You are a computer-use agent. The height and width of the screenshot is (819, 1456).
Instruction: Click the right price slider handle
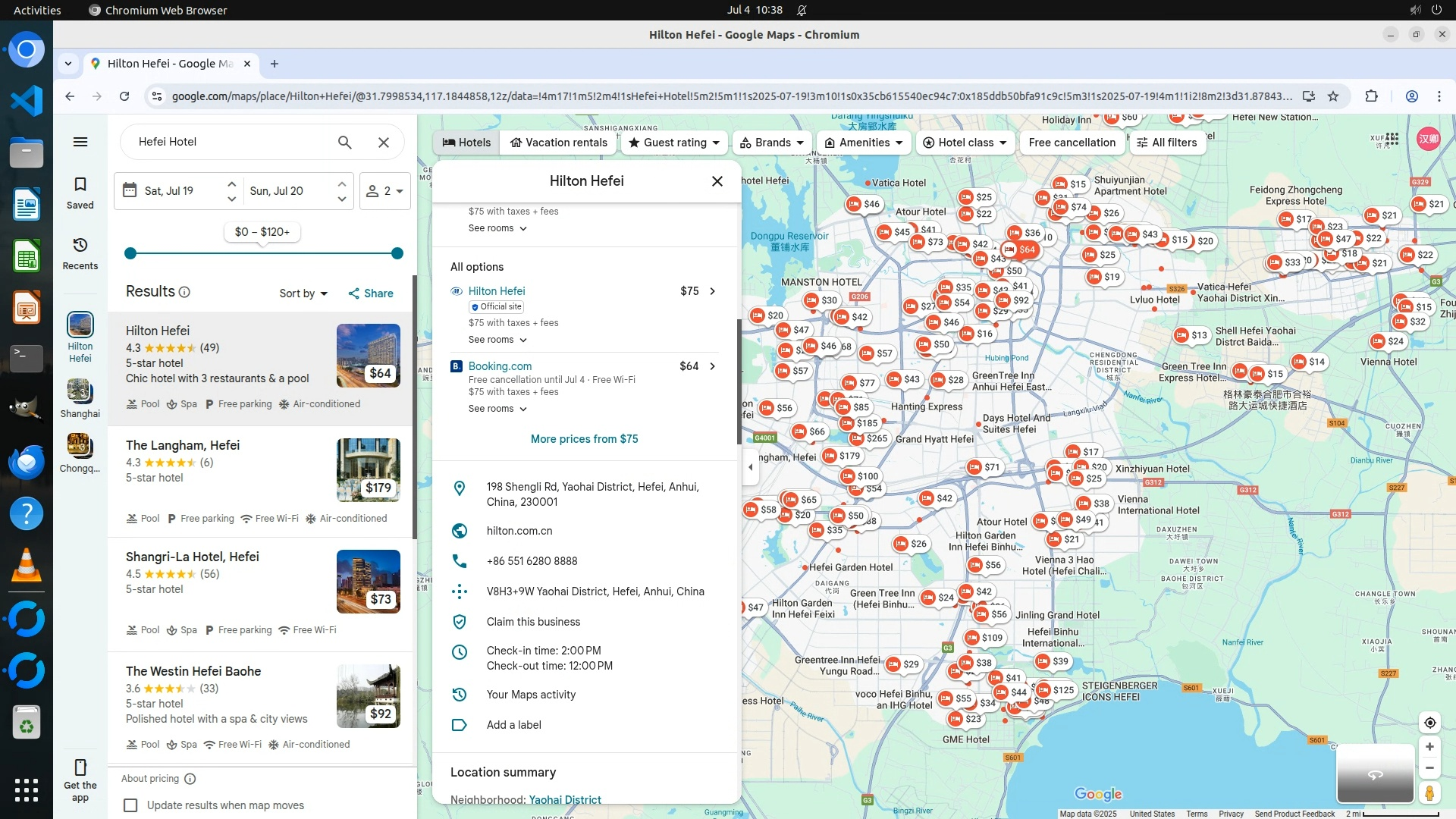point(397,253)
